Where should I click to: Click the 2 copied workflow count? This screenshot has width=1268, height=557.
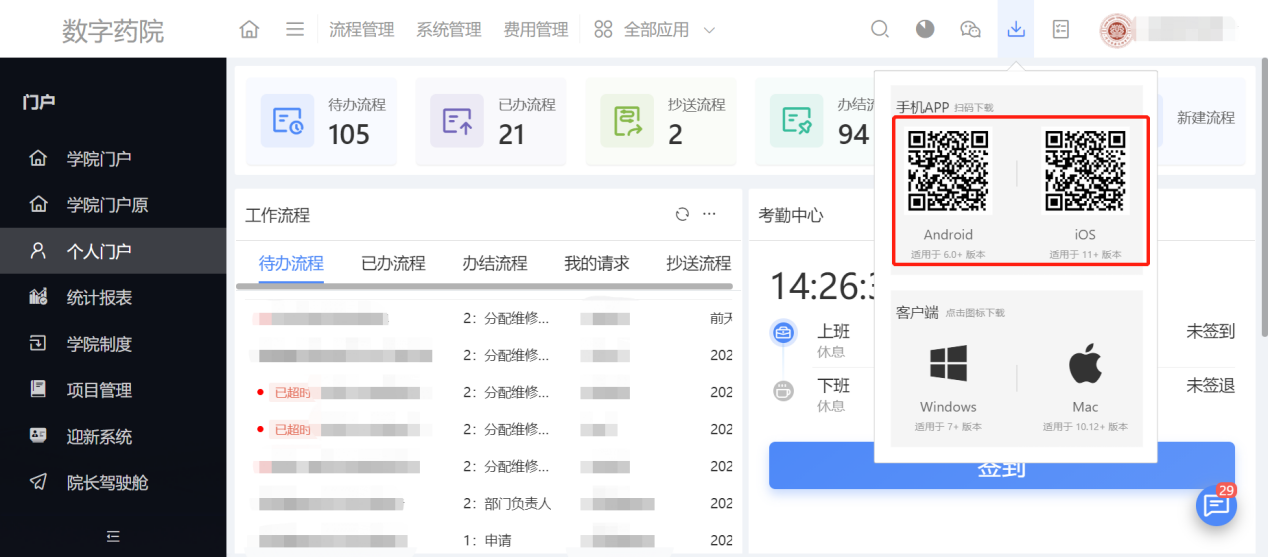tap(675, 134)
